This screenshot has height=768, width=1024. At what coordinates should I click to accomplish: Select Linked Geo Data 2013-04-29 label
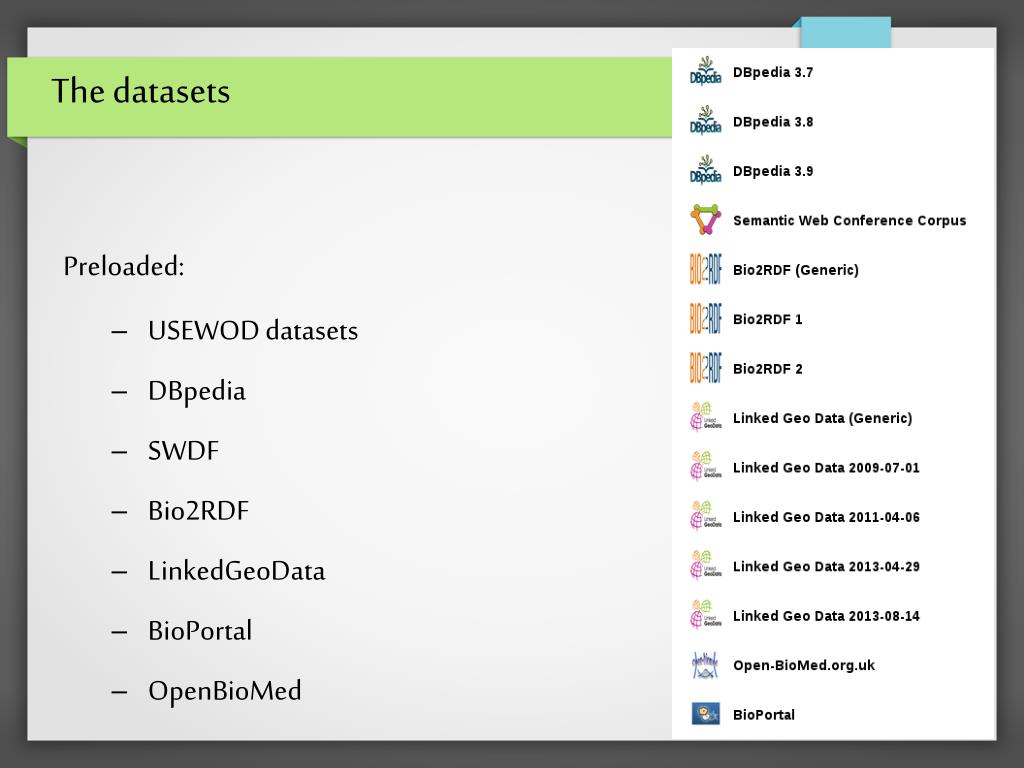coord(826,566)
